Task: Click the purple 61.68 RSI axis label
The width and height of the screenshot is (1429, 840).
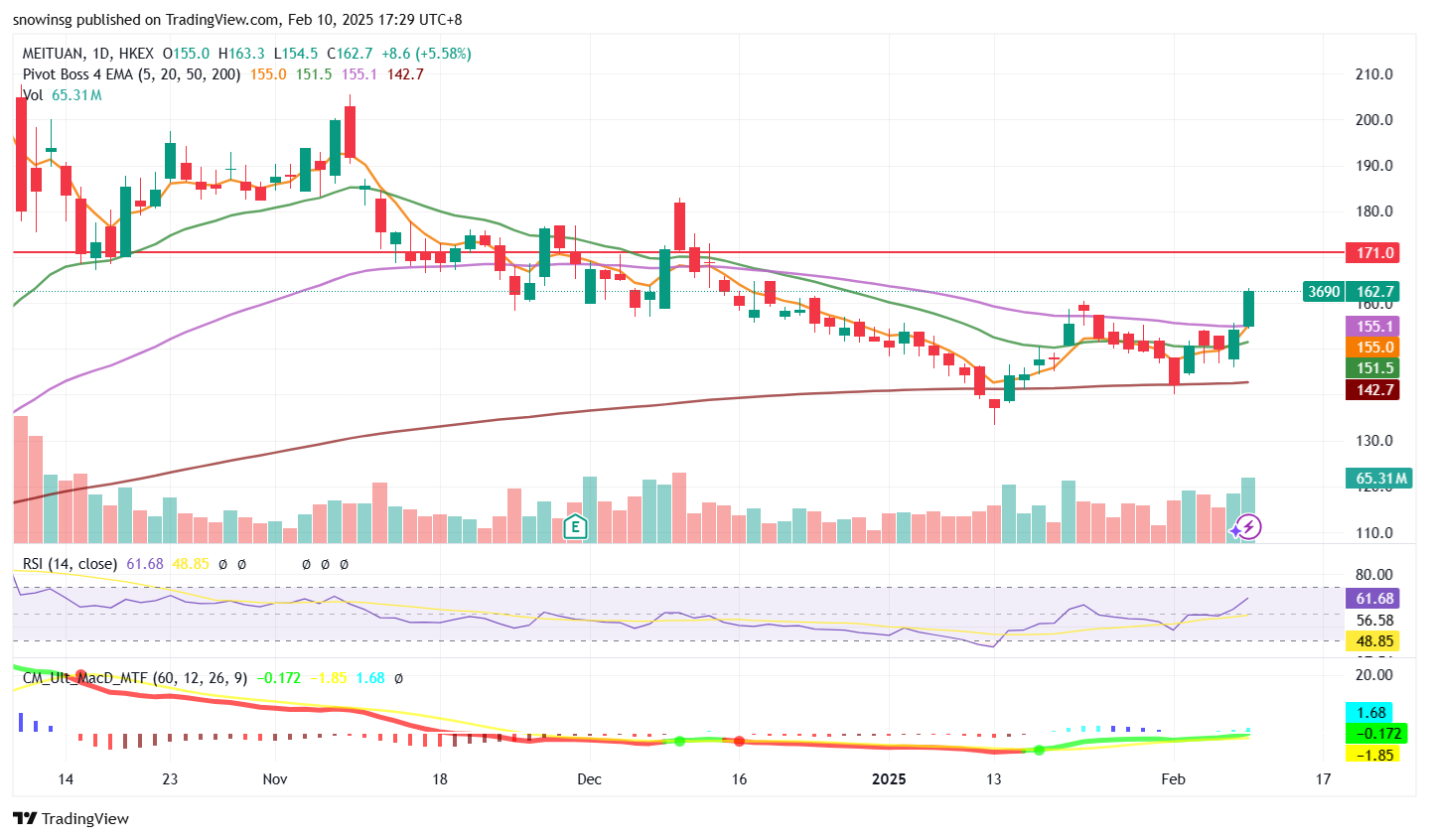Action: tap(1372, 599)
